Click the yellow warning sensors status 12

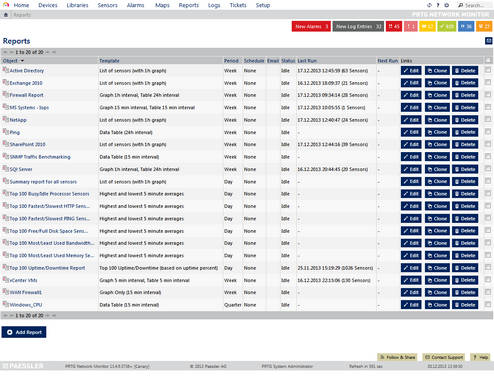coord(427,26)
